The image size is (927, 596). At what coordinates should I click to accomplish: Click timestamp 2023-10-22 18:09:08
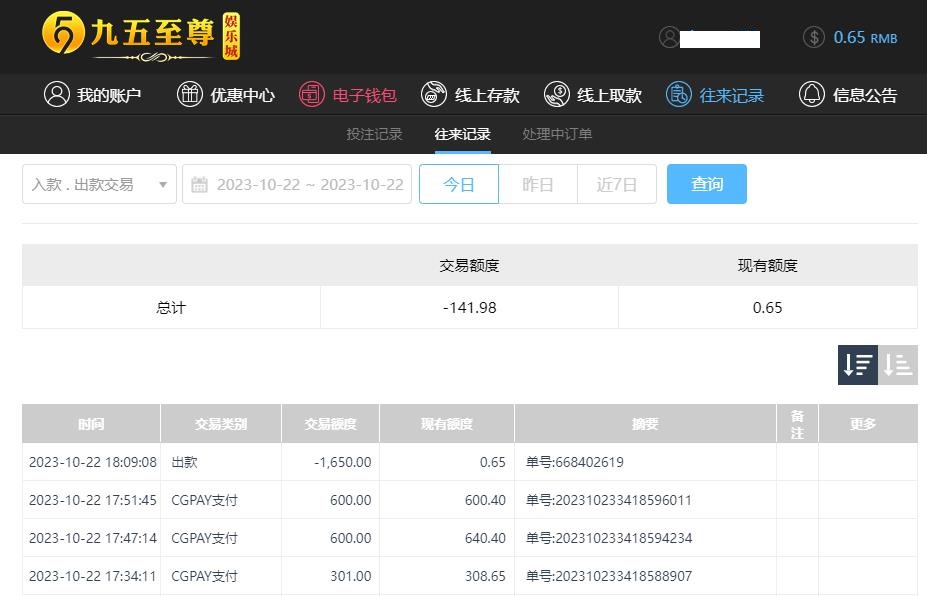(x=93, y=462)
